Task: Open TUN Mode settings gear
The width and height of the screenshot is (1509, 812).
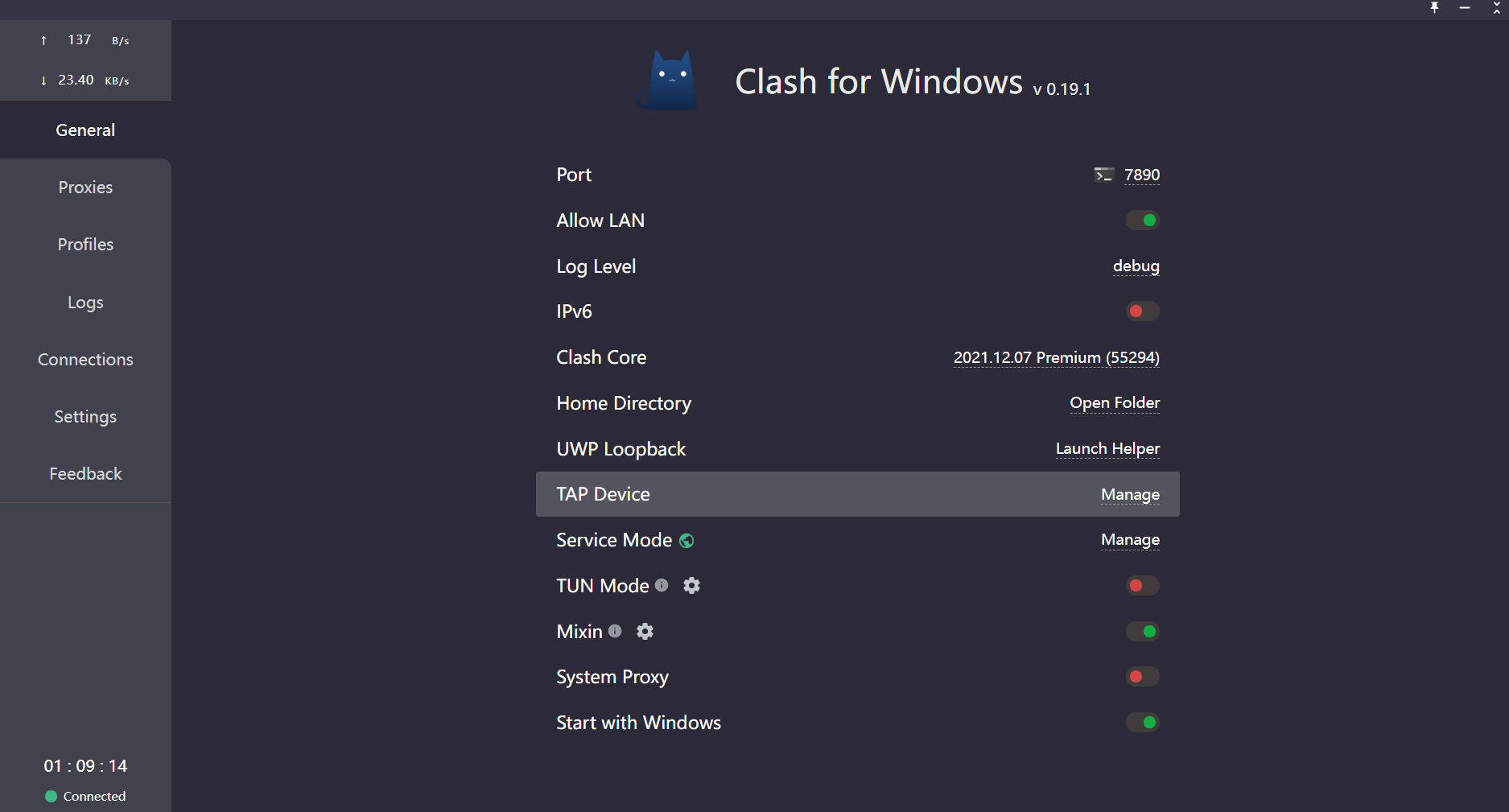Action: click(x=691, y=586)
